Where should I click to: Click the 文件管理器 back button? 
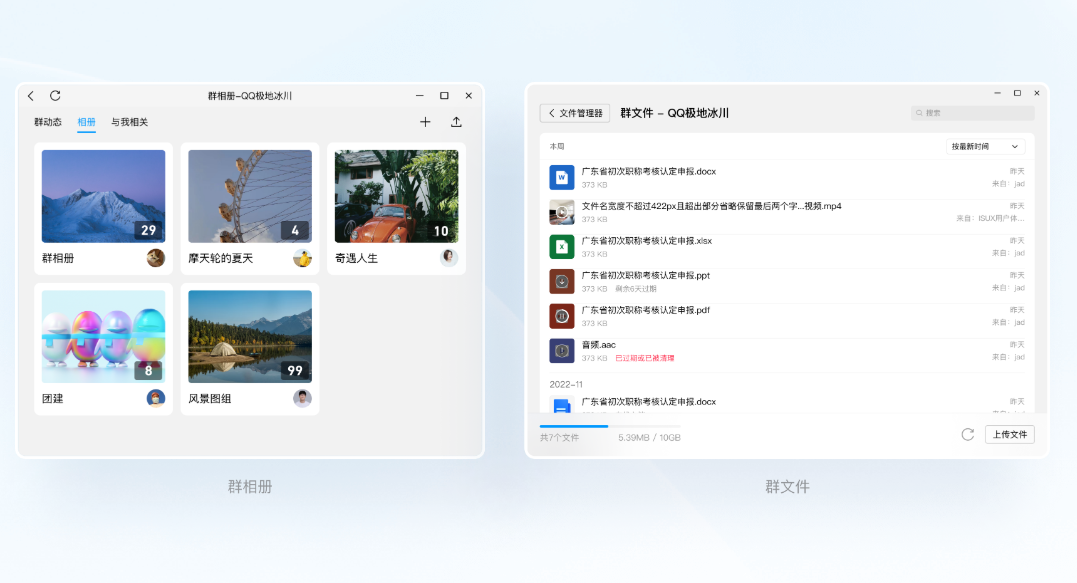coord(575,113)
